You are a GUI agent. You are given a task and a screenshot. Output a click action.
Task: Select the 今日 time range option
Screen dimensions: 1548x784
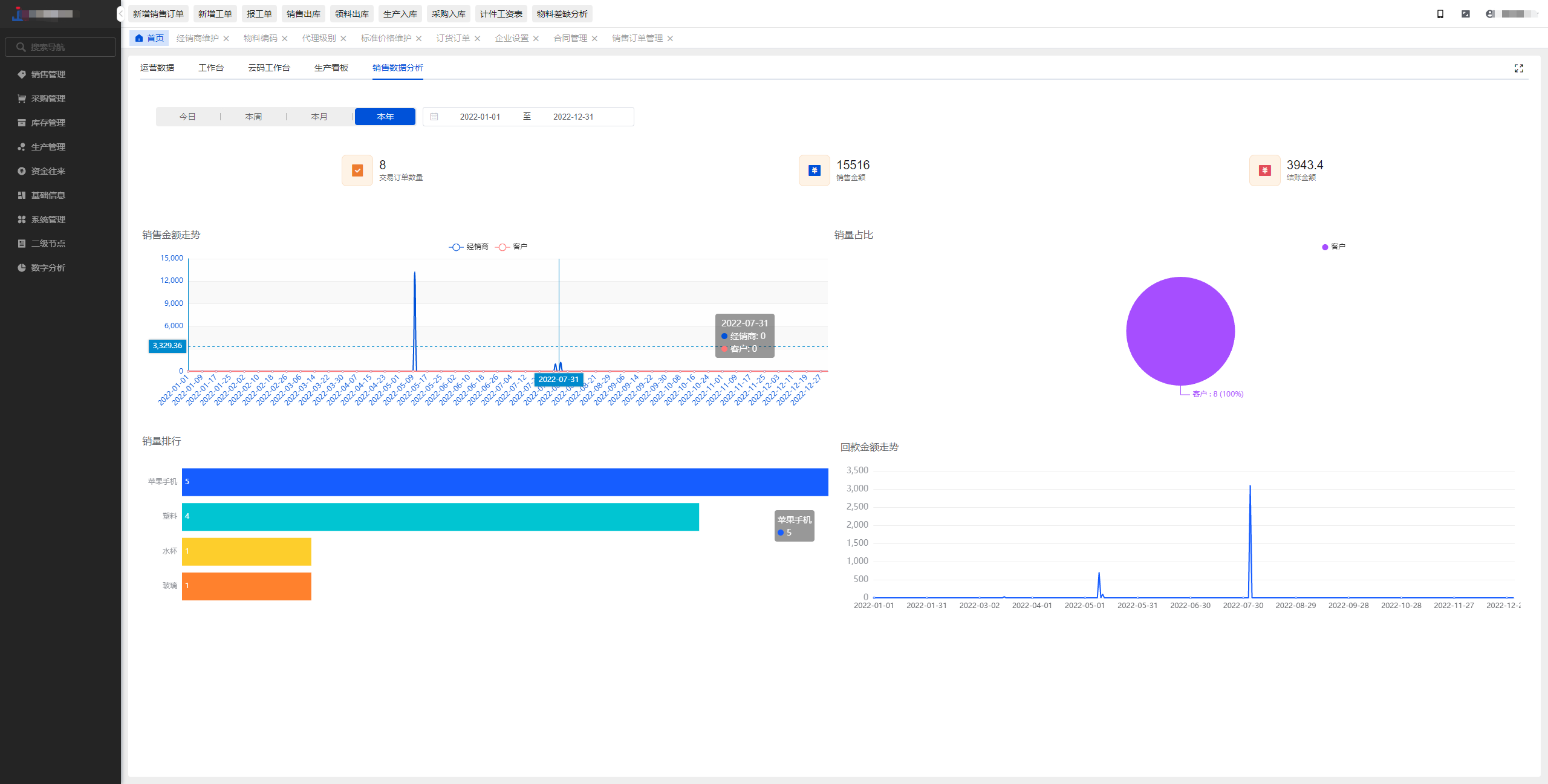click(x=187, y=117)
